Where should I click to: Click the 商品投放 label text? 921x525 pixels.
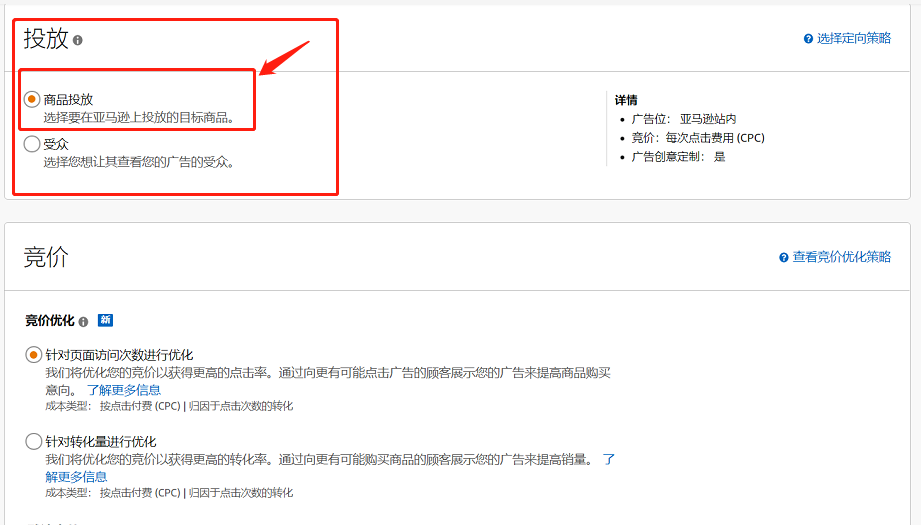pyautogui.click(x=68, y=99)
